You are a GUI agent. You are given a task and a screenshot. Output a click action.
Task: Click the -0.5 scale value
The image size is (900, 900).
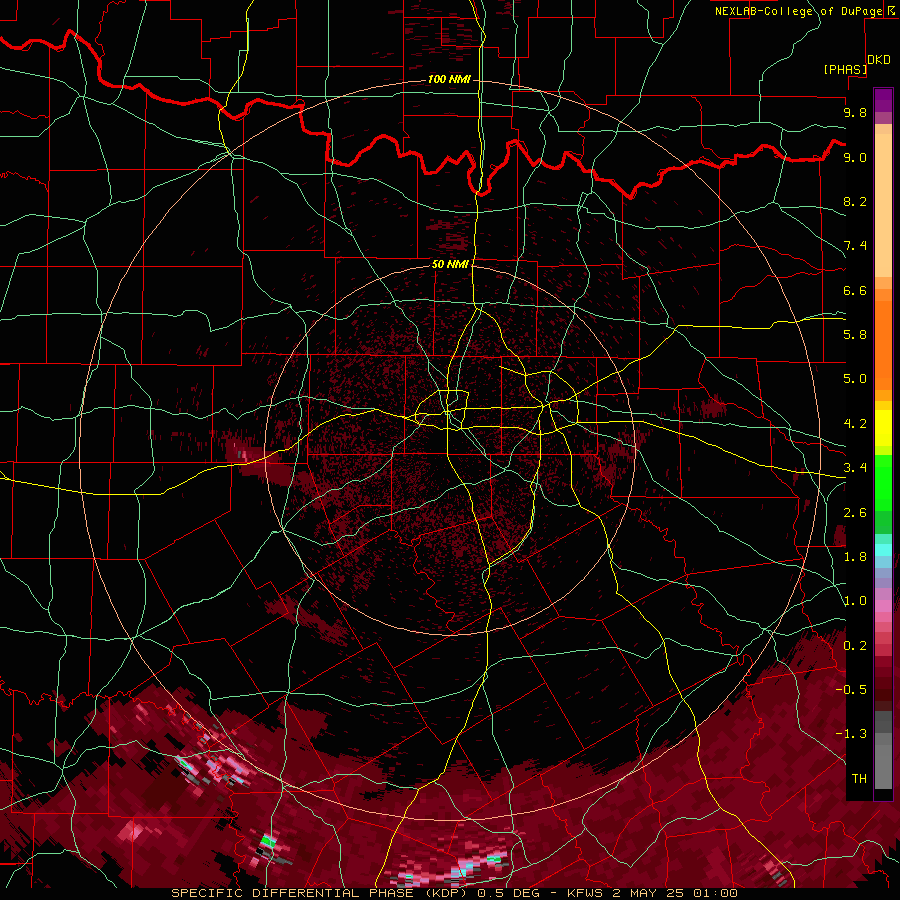(x=851, y=689)
